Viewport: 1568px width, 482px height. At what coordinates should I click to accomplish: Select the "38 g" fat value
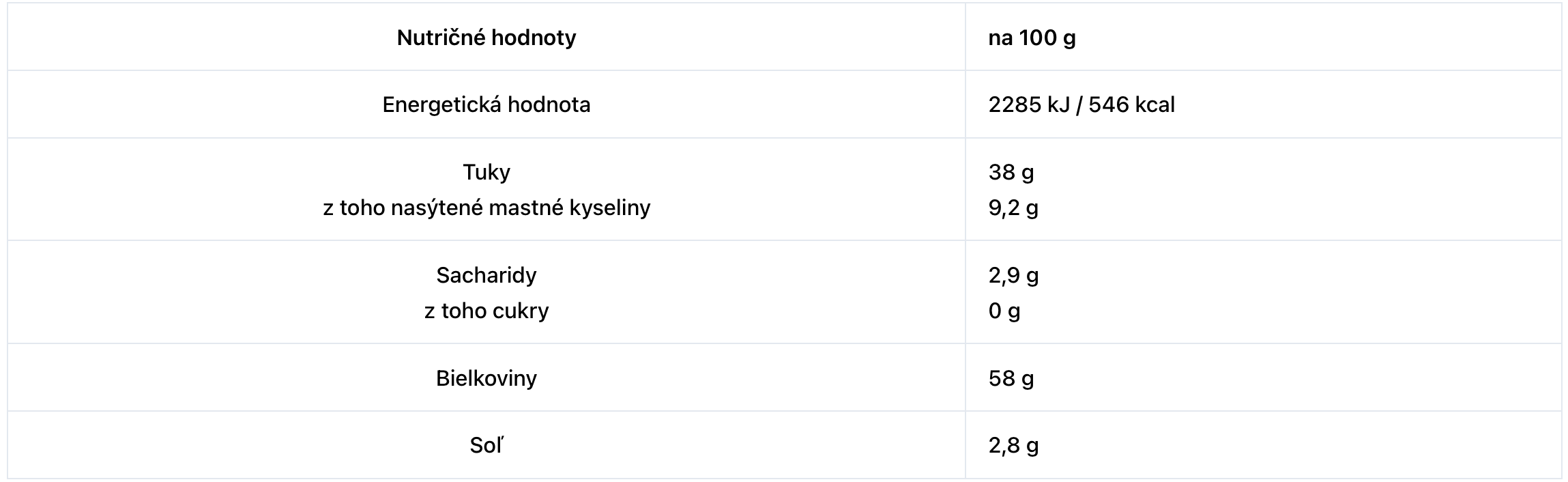[1011, 172]
